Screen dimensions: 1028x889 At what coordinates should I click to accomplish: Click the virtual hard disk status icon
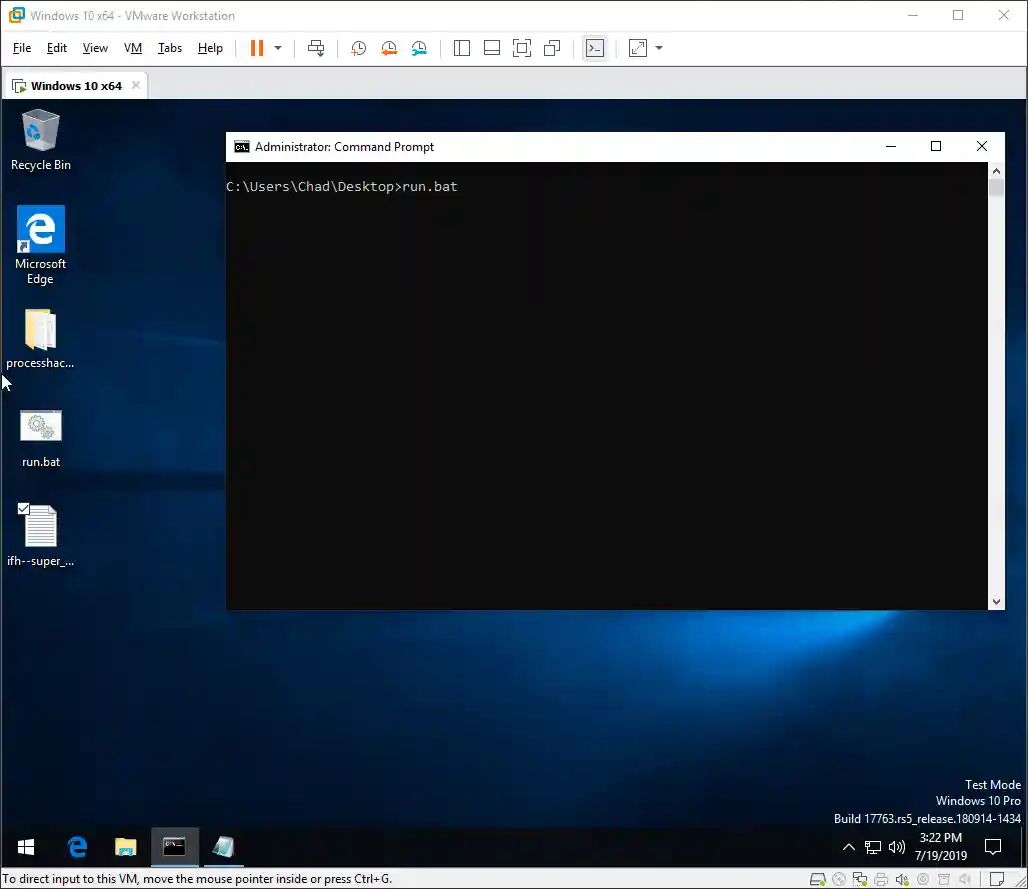pos(819,880)
